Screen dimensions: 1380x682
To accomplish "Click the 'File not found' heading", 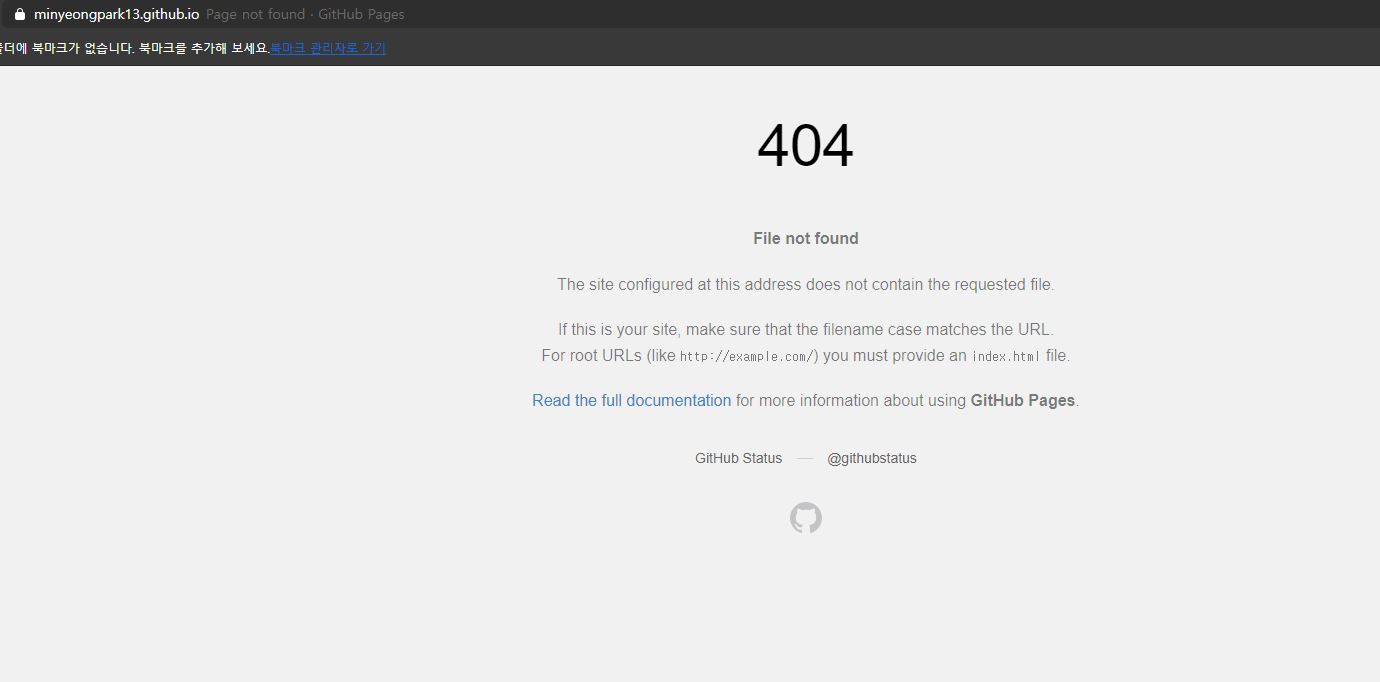I will (806, 238).
